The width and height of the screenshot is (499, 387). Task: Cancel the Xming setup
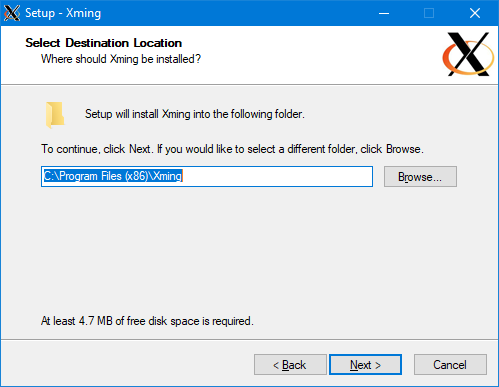click(x=450, y=365)
